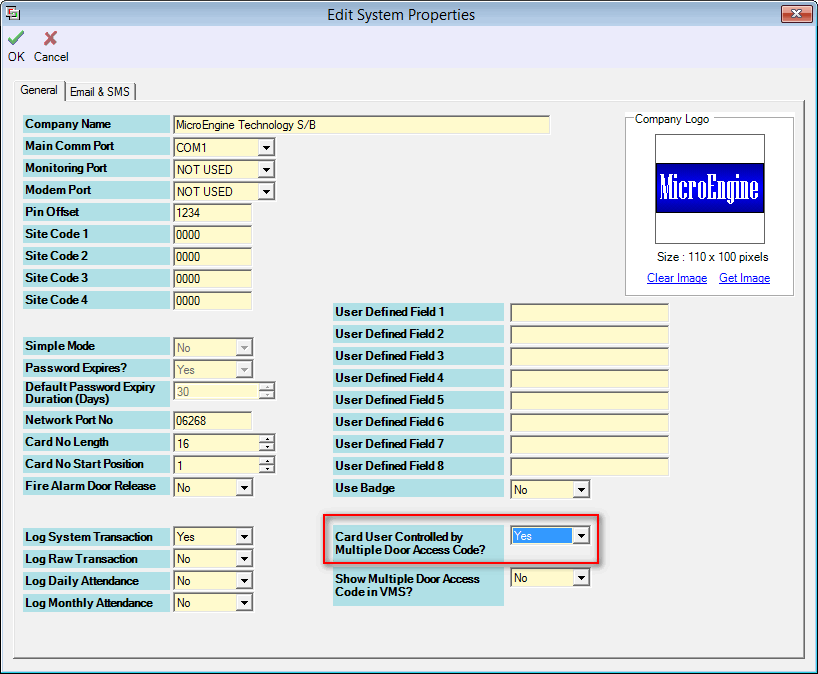Click the Clear Image link
Image resolution: width=818 pixels, height=674 pixels.
(x=677, y=278)
